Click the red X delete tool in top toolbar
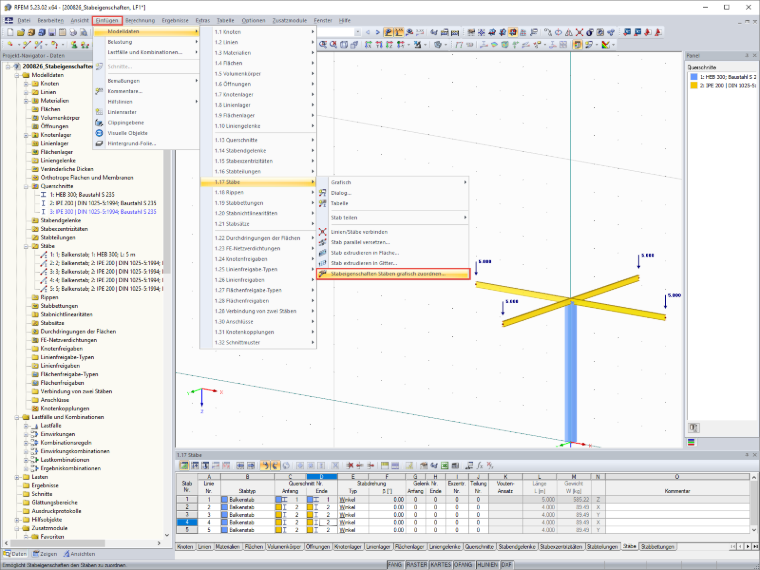This screenshot has height=570, width=760. 579,32
